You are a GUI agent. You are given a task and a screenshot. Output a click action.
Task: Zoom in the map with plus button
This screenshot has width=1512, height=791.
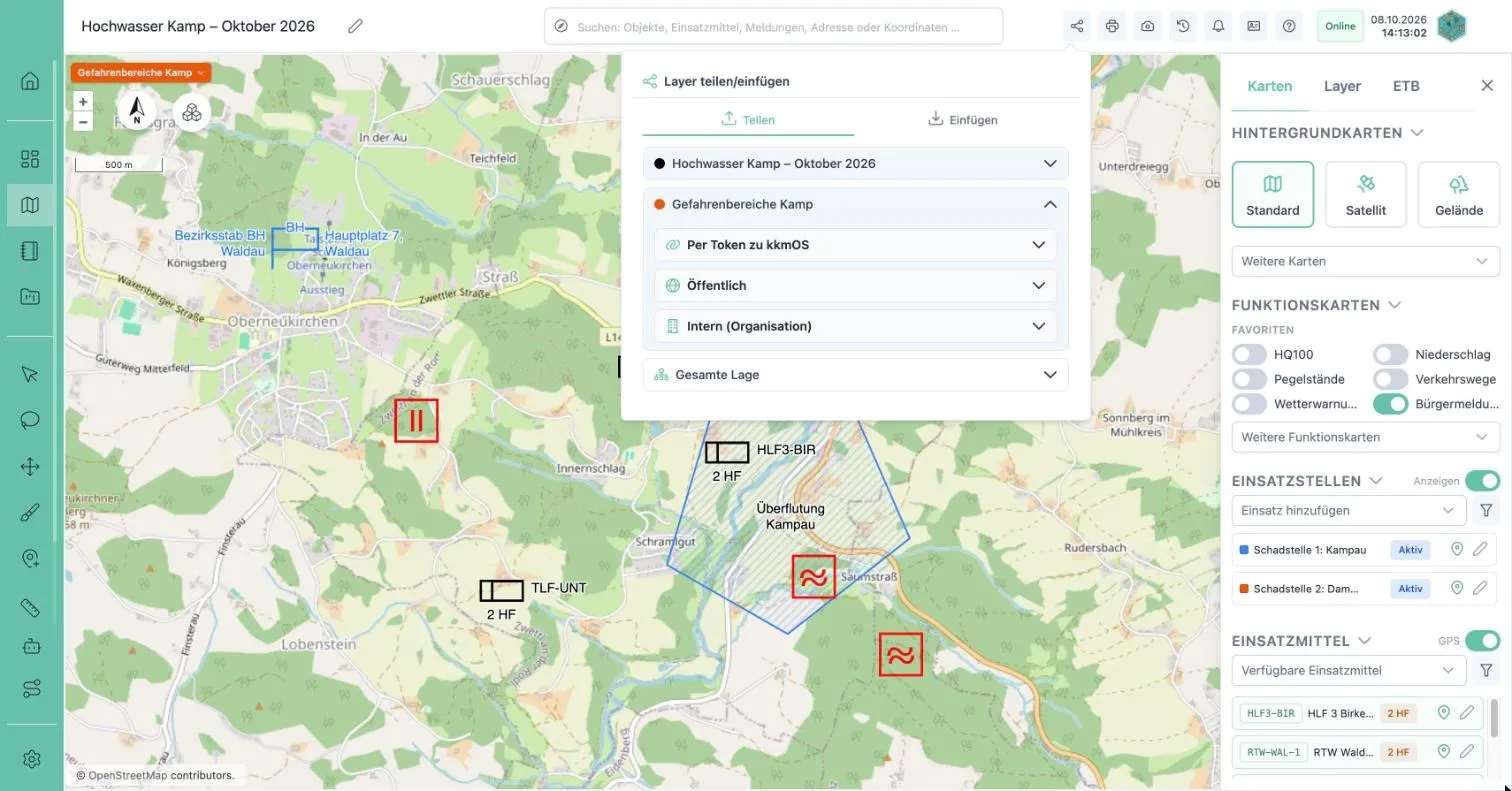(83, 101)
